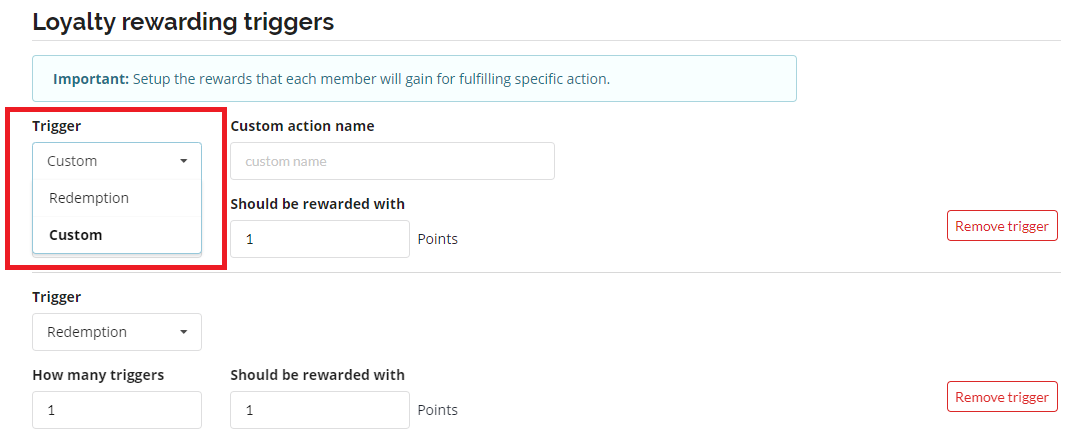Focus the Custom action name field

tap(392, 161)
